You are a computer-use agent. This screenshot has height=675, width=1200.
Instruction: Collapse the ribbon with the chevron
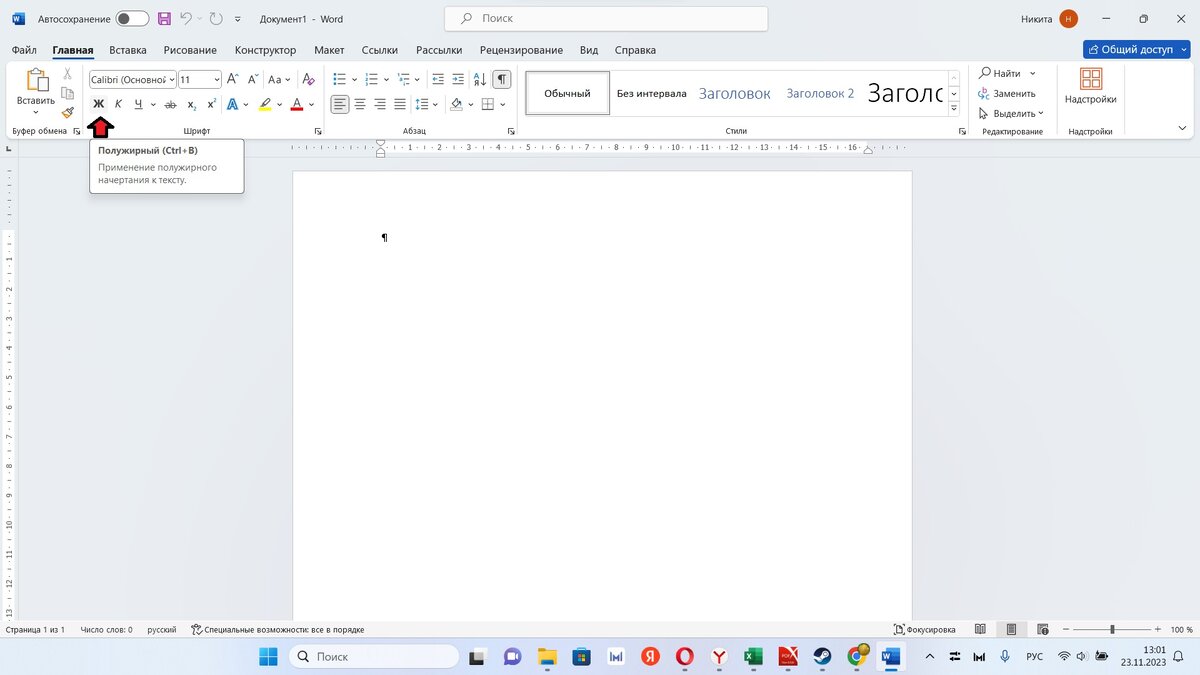(1182, 128)
